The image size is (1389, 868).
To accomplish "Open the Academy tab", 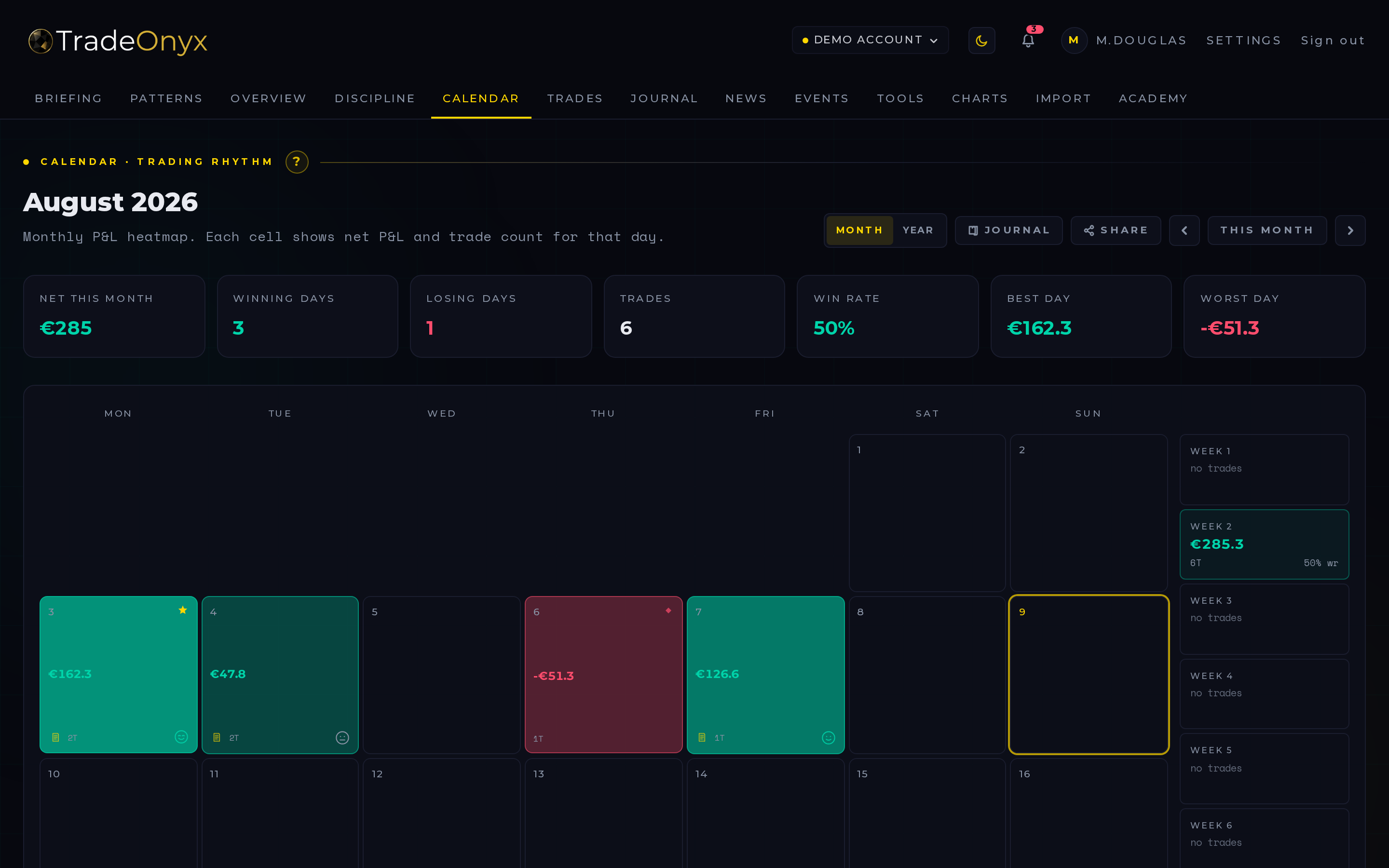I will 1153,99.
